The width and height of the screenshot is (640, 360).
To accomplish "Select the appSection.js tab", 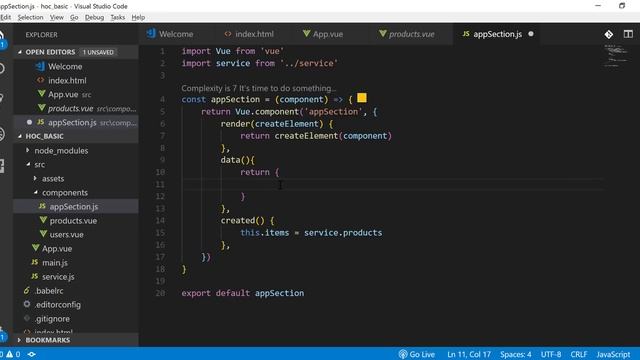I will click(498, 34).
